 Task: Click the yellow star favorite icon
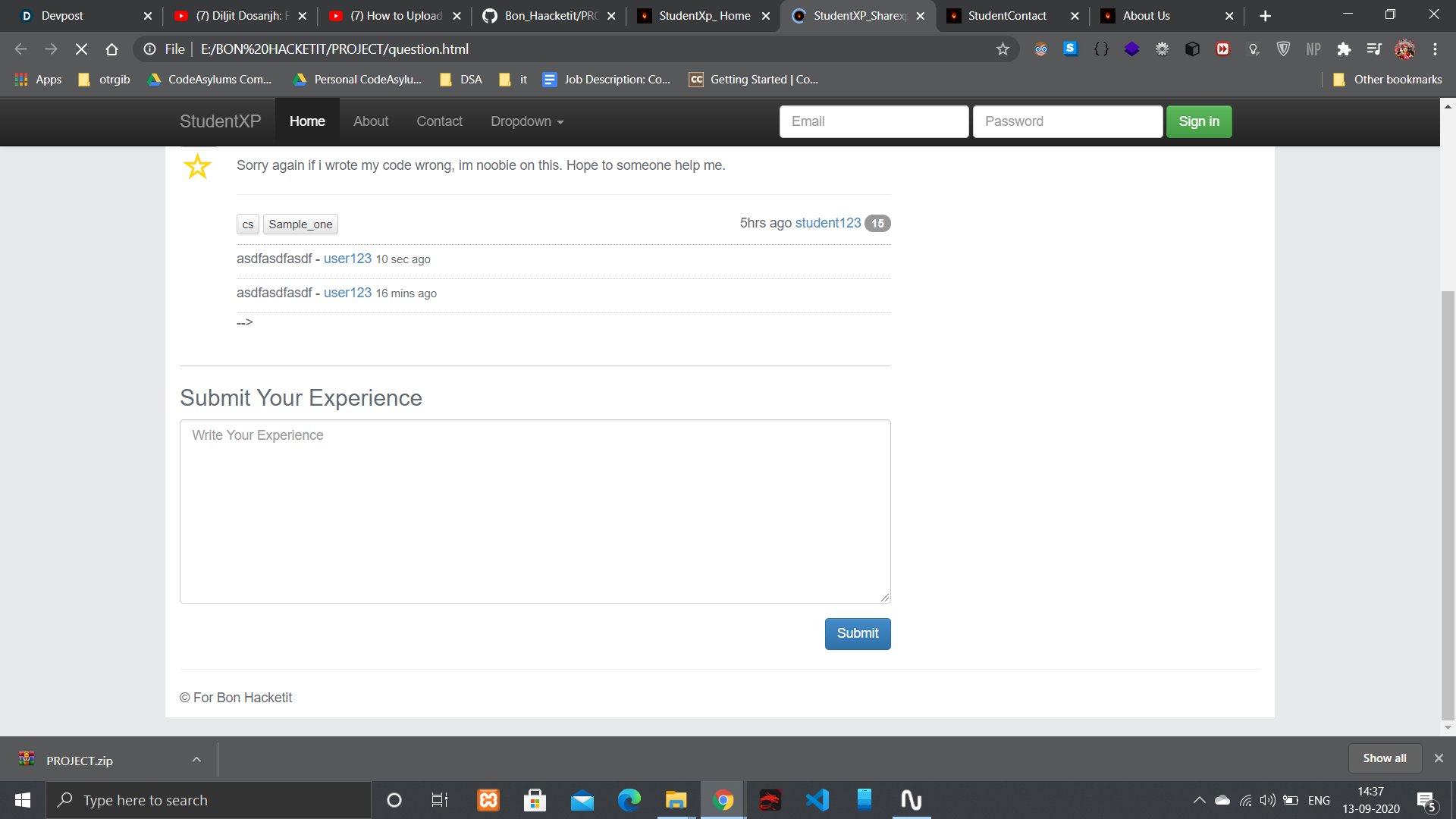click(197, 166)
